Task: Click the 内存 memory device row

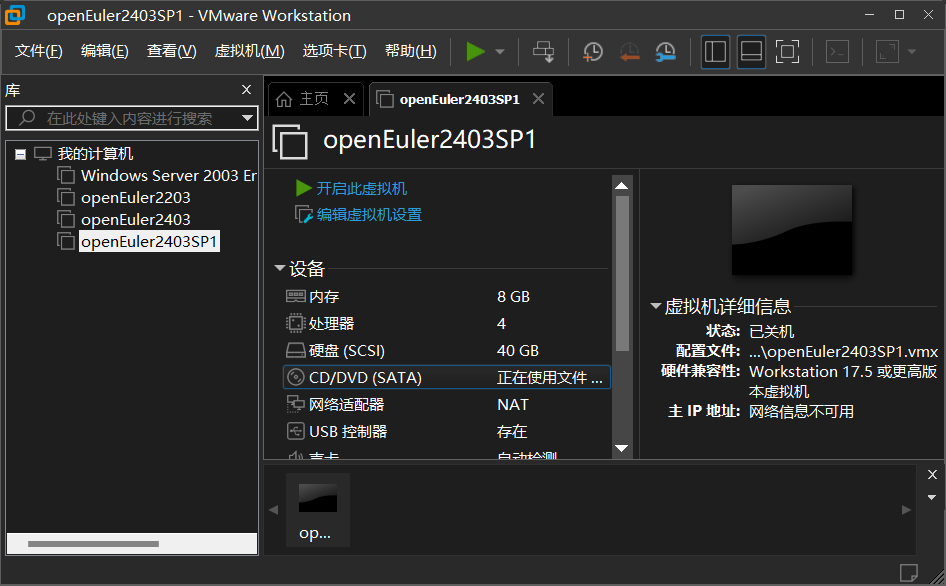Action: click(446, 297)
